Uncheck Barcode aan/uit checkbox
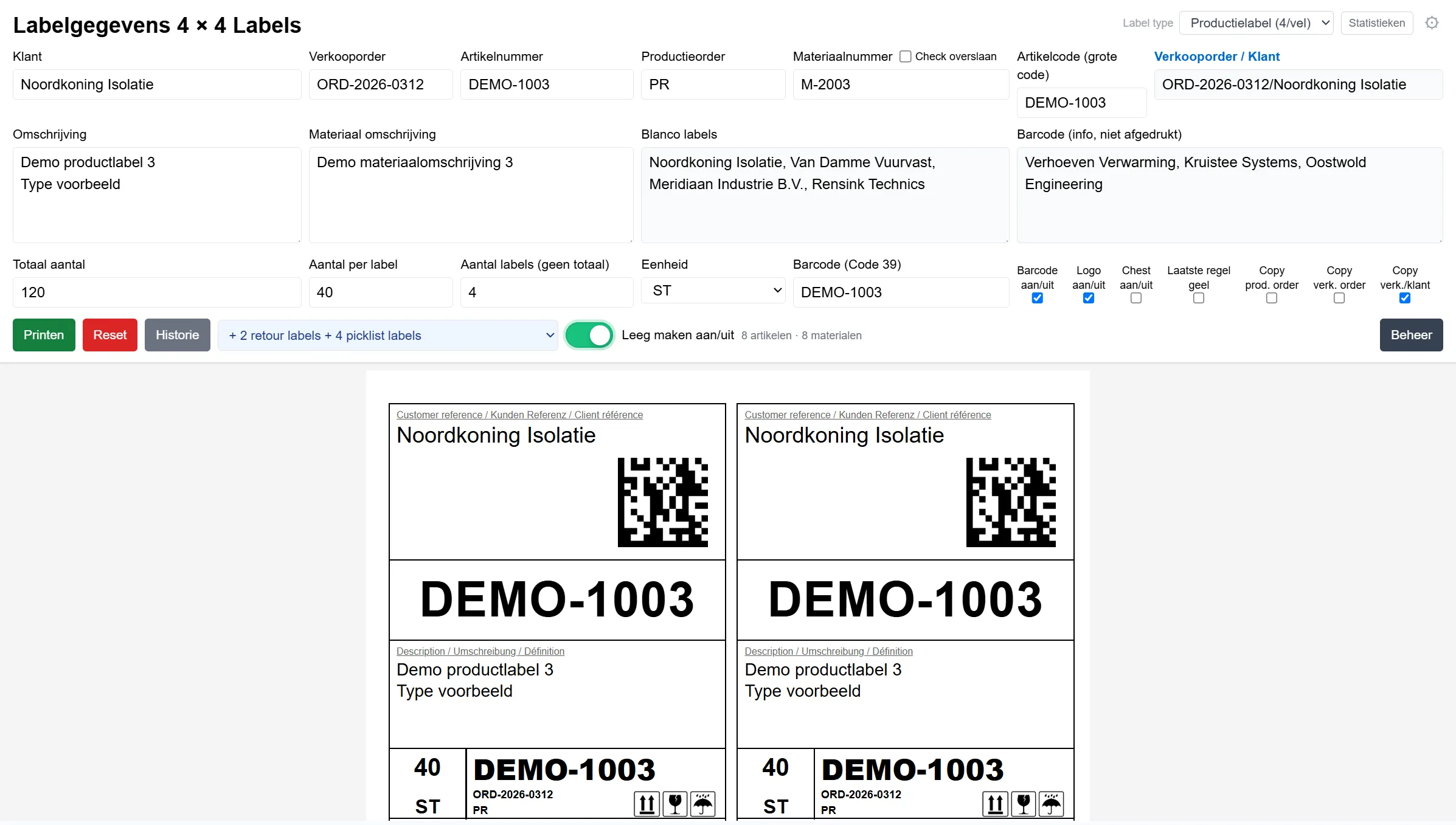 click(x=1038, y=298)
